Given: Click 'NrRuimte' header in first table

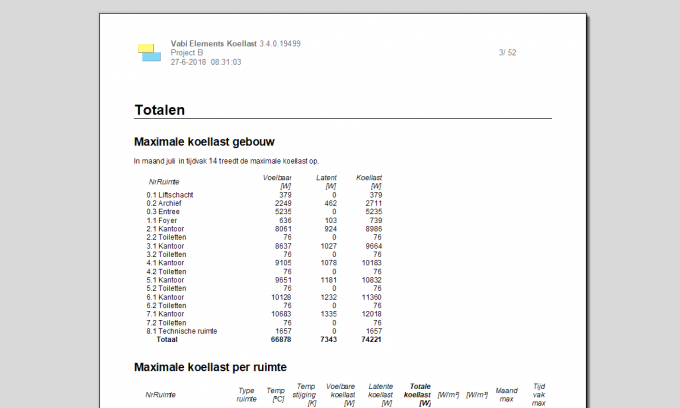Looking at the screenshot, I should [x=164, y=182].
